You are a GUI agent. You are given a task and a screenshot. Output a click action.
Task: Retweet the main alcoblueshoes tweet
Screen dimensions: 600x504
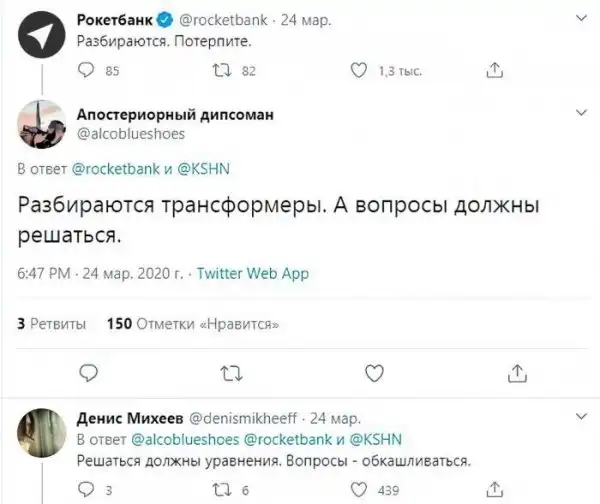click(229, 372)
